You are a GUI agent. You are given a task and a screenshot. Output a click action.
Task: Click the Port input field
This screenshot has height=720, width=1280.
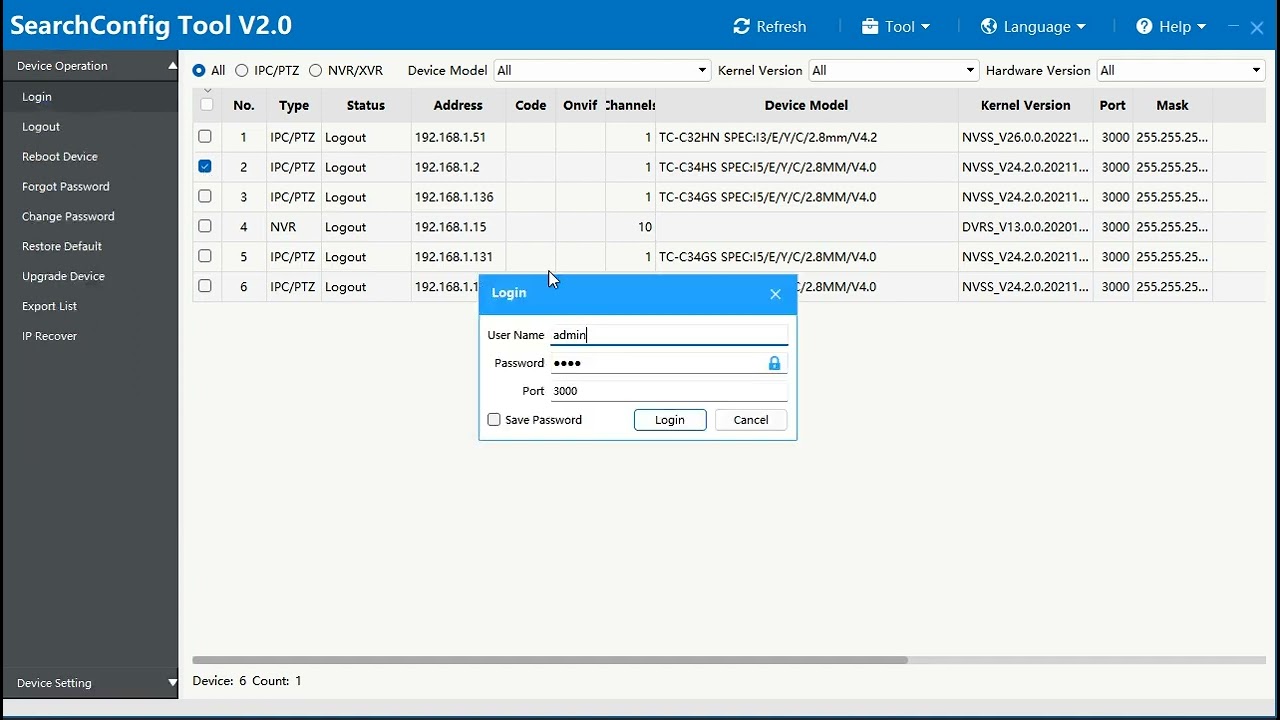point(669,391)
